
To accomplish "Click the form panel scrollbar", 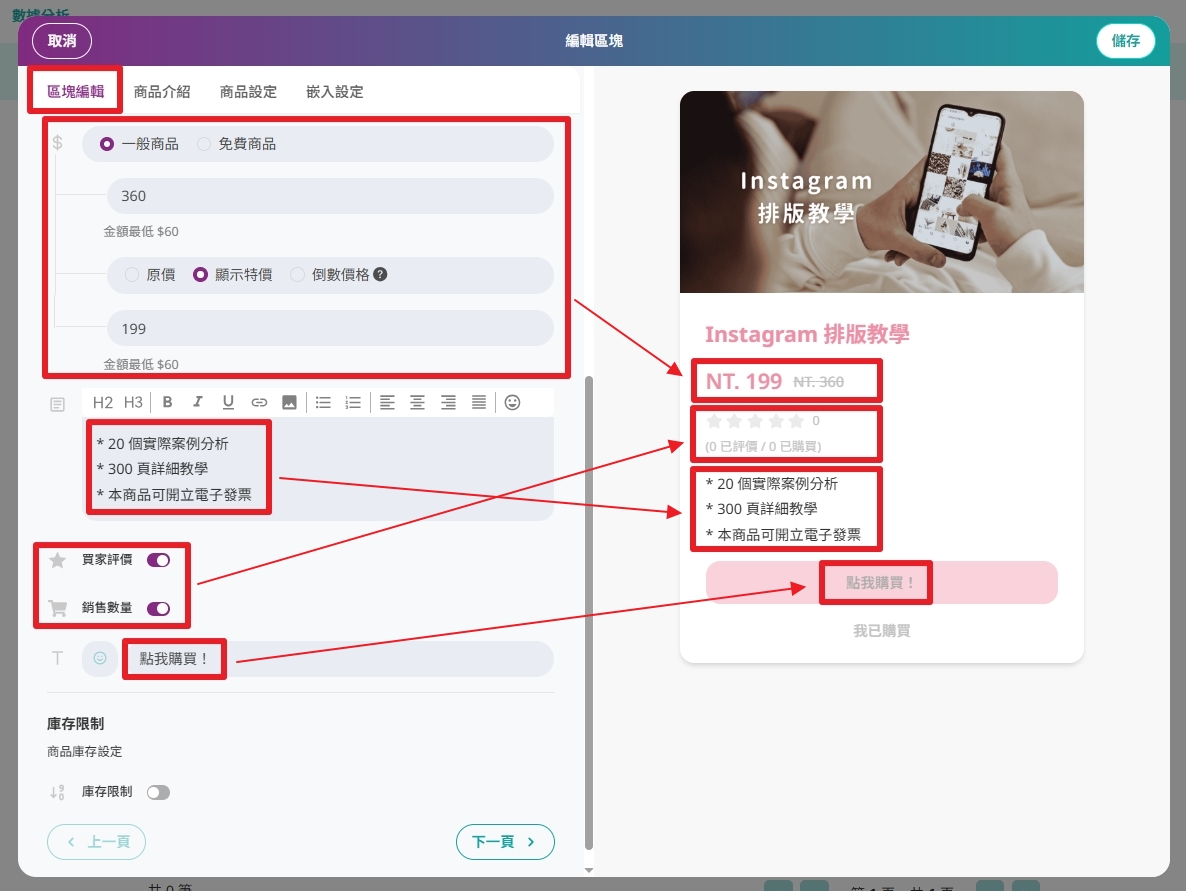I will [589, 613].
